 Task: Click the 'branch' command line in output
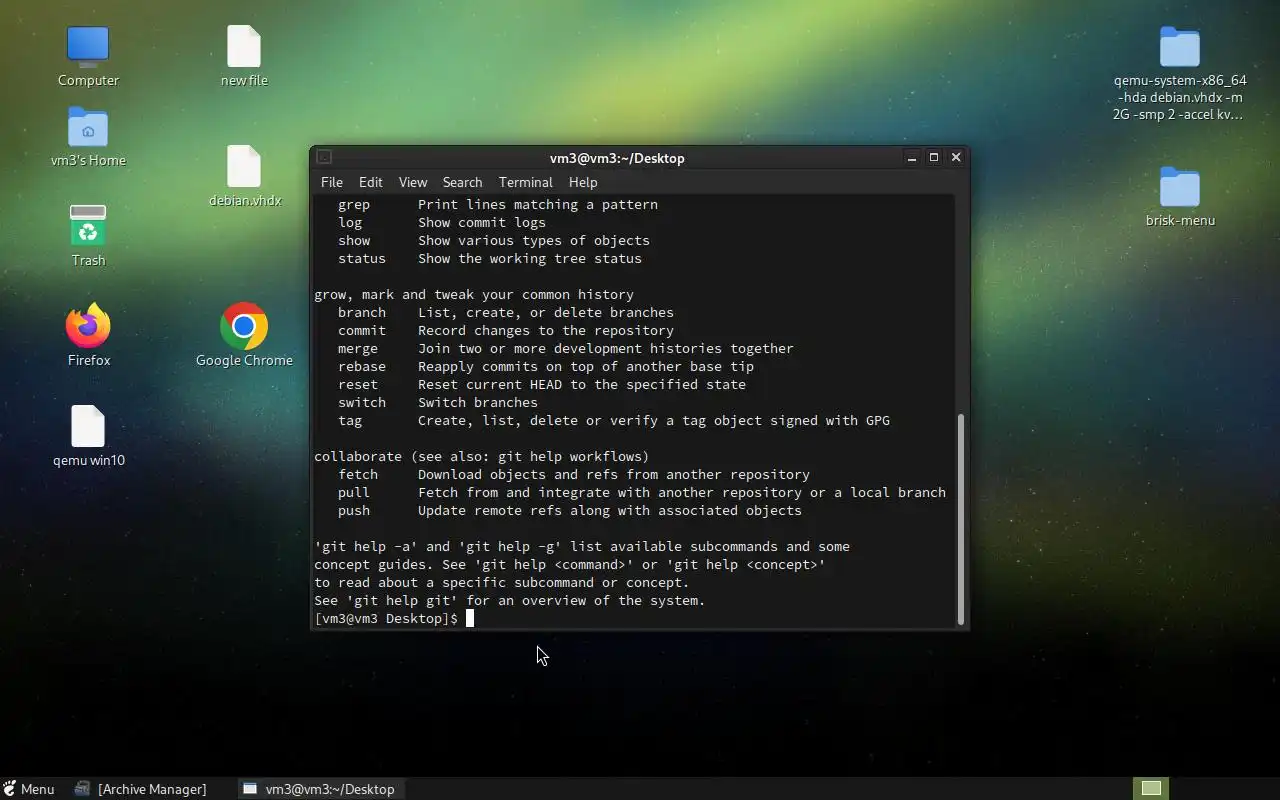point(506,313)
